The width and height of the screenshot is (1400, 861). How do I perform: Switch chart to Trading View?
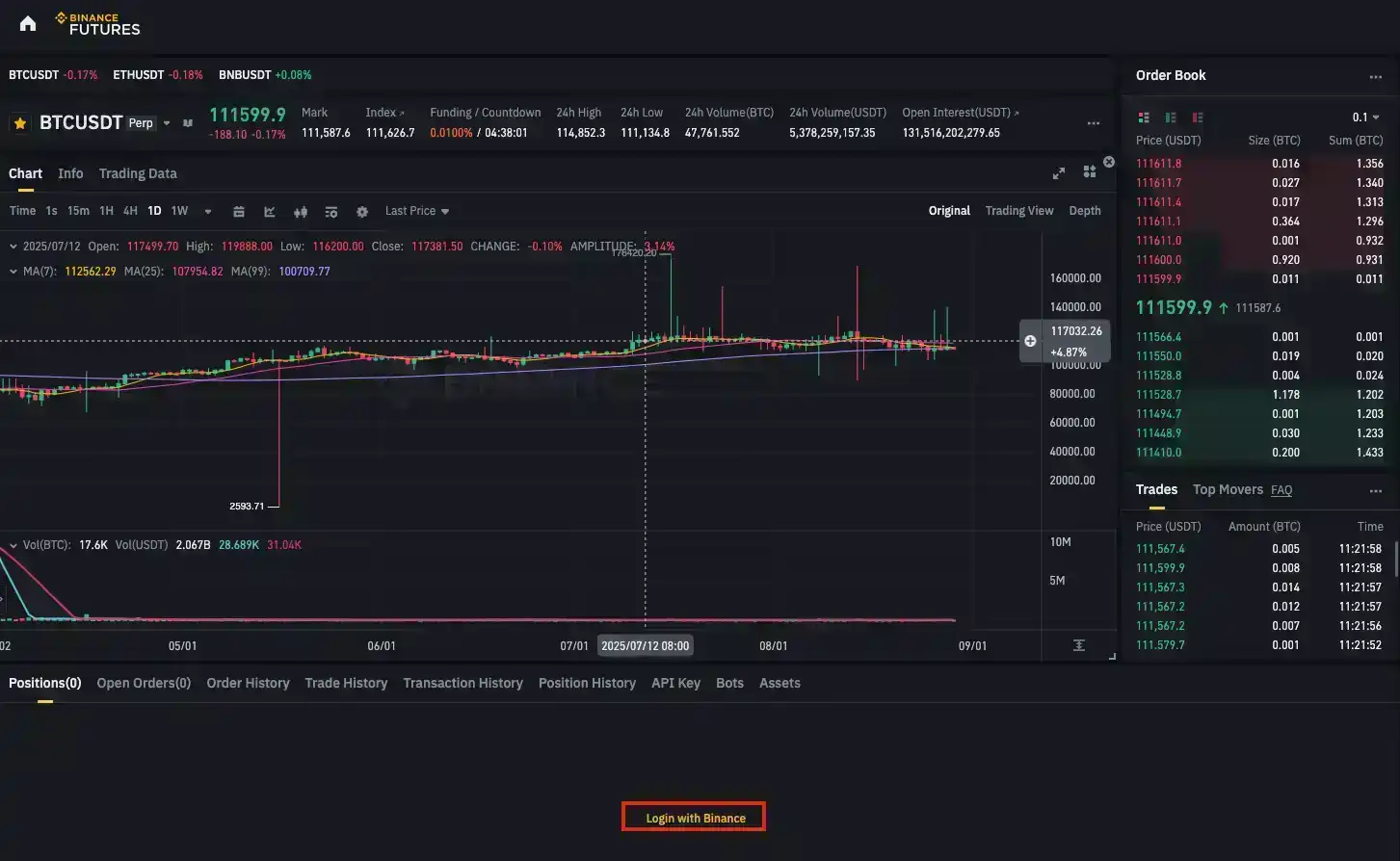click(x=1019, y=211)
